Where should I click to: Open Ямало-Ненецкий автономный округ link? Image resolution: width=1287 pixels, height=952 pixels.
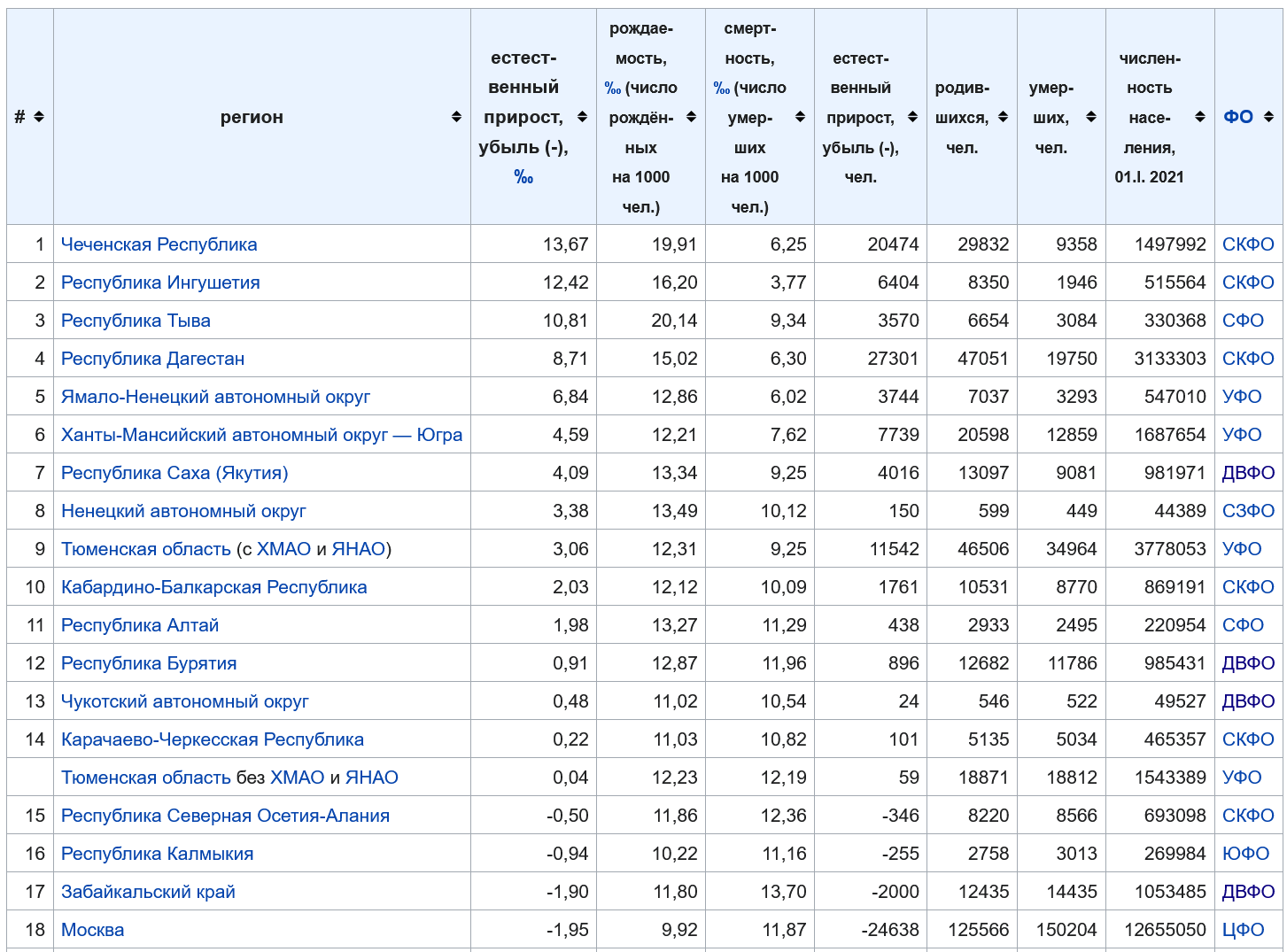[x=215, y=397]
